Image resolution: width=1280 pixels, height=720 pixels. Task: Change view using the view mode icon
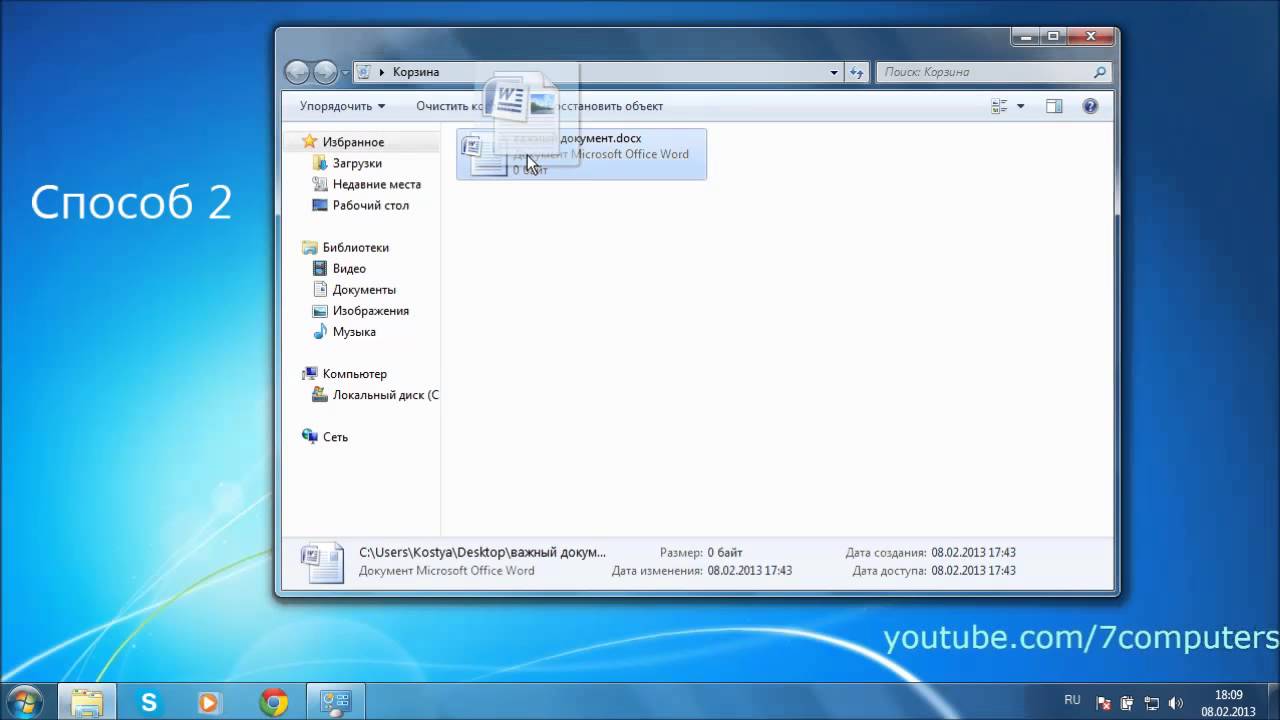[999, 106]
